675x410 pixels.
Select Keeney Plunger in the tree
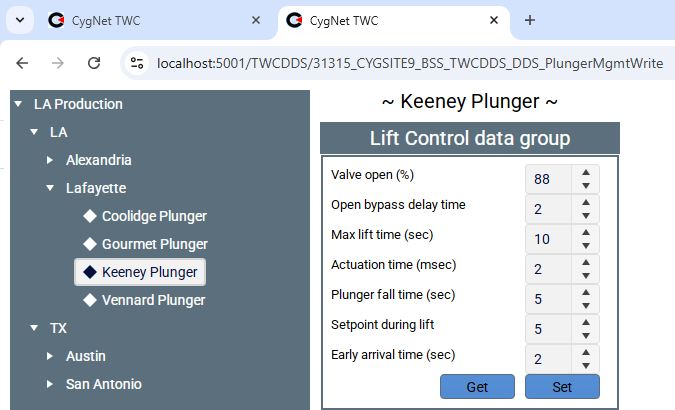pyautogui.click(x=140, y=272)
